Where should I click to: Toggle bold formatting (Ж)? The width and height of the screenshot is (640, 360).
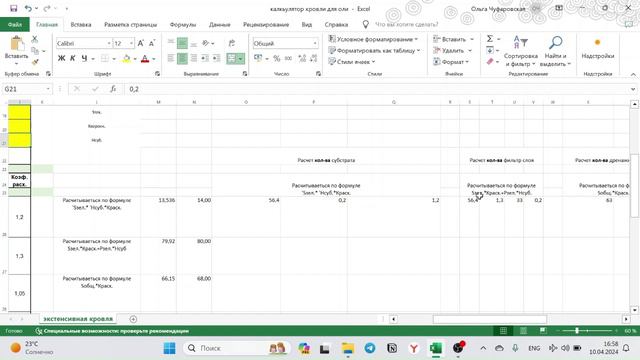61,58
